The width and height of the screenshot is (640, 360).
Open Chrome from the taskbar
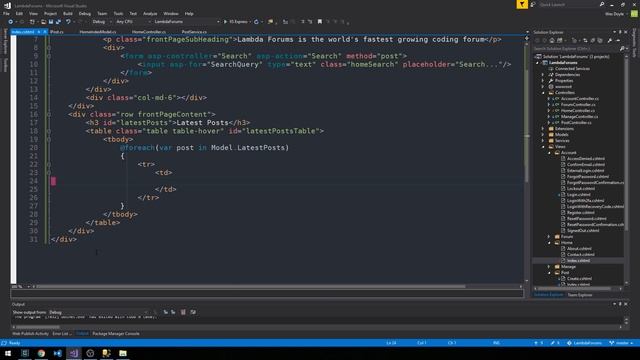pos(41,353)
